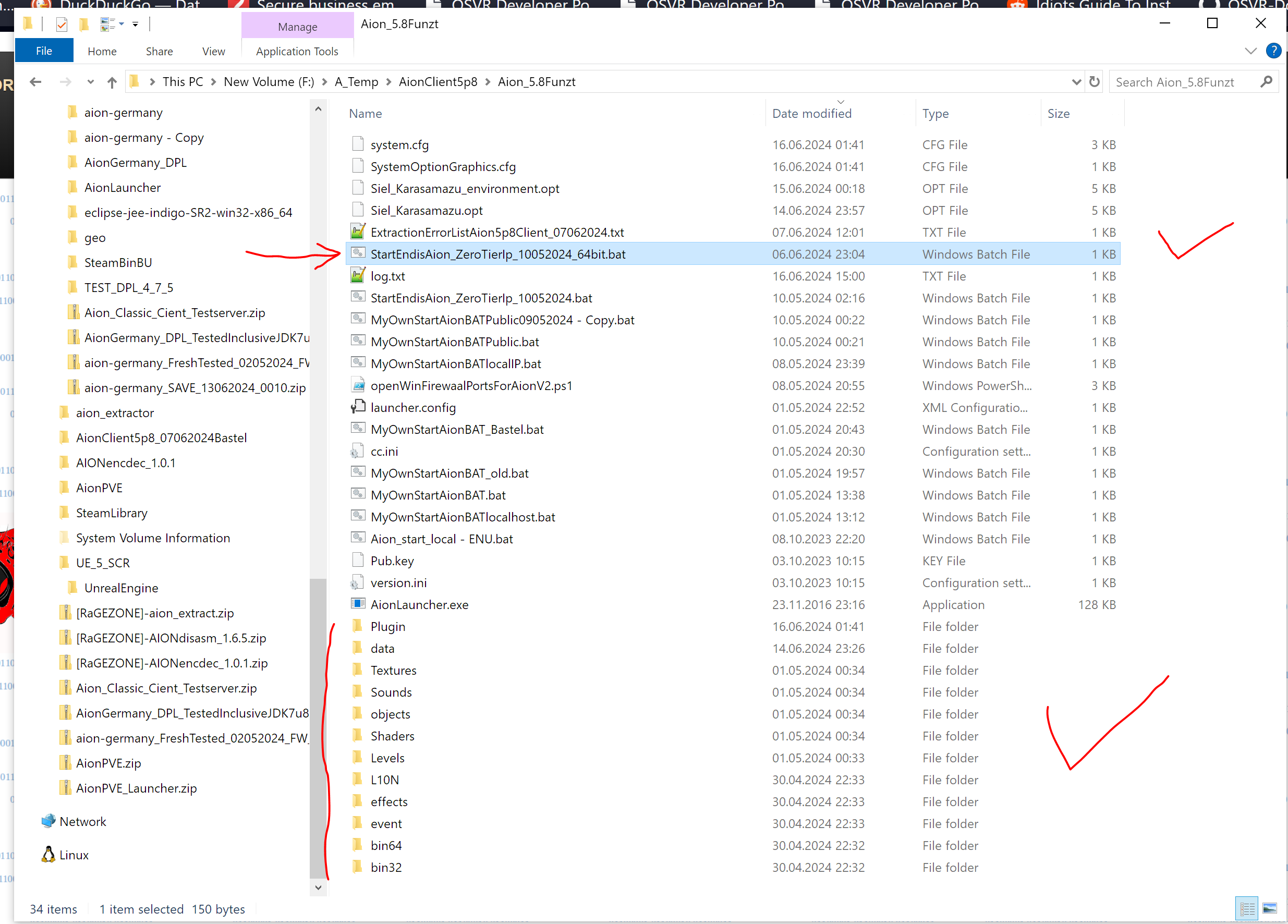Screen dimensions: 1288x924
Task: Click the Properties quick access icon
Action: coord(62,25)
